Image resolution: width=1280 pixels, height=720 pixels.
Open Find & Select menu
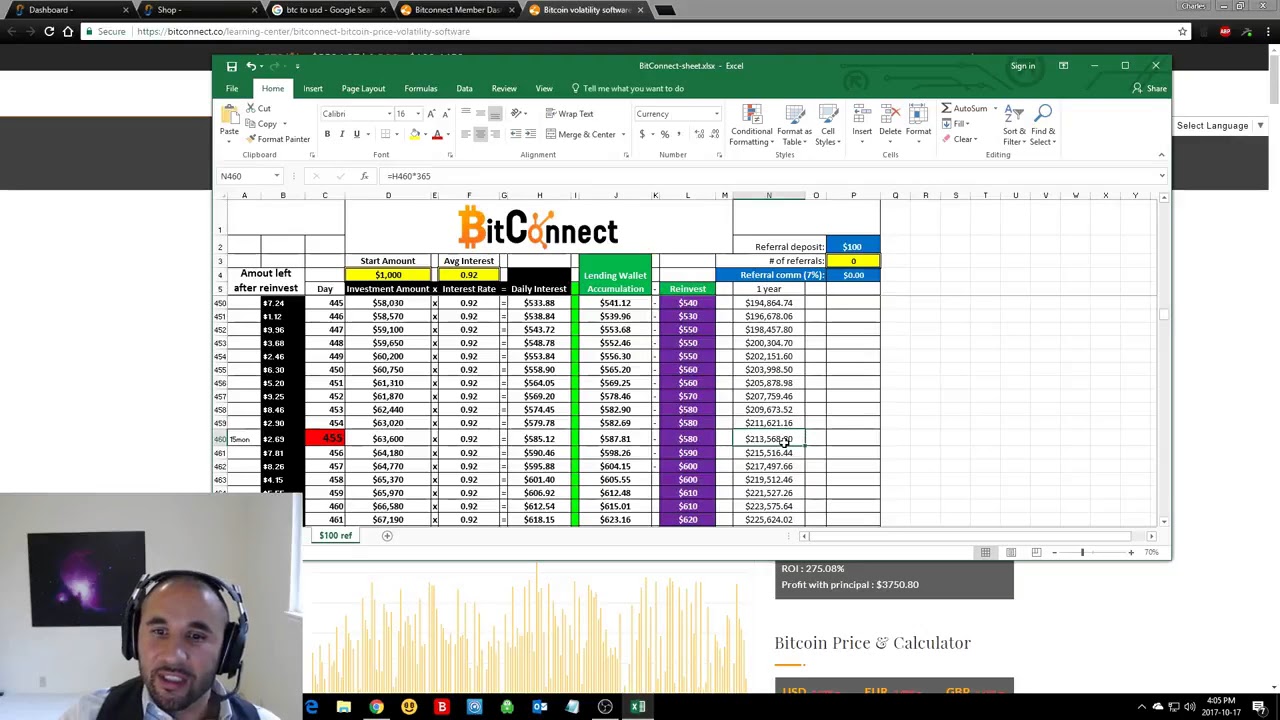1043,125
